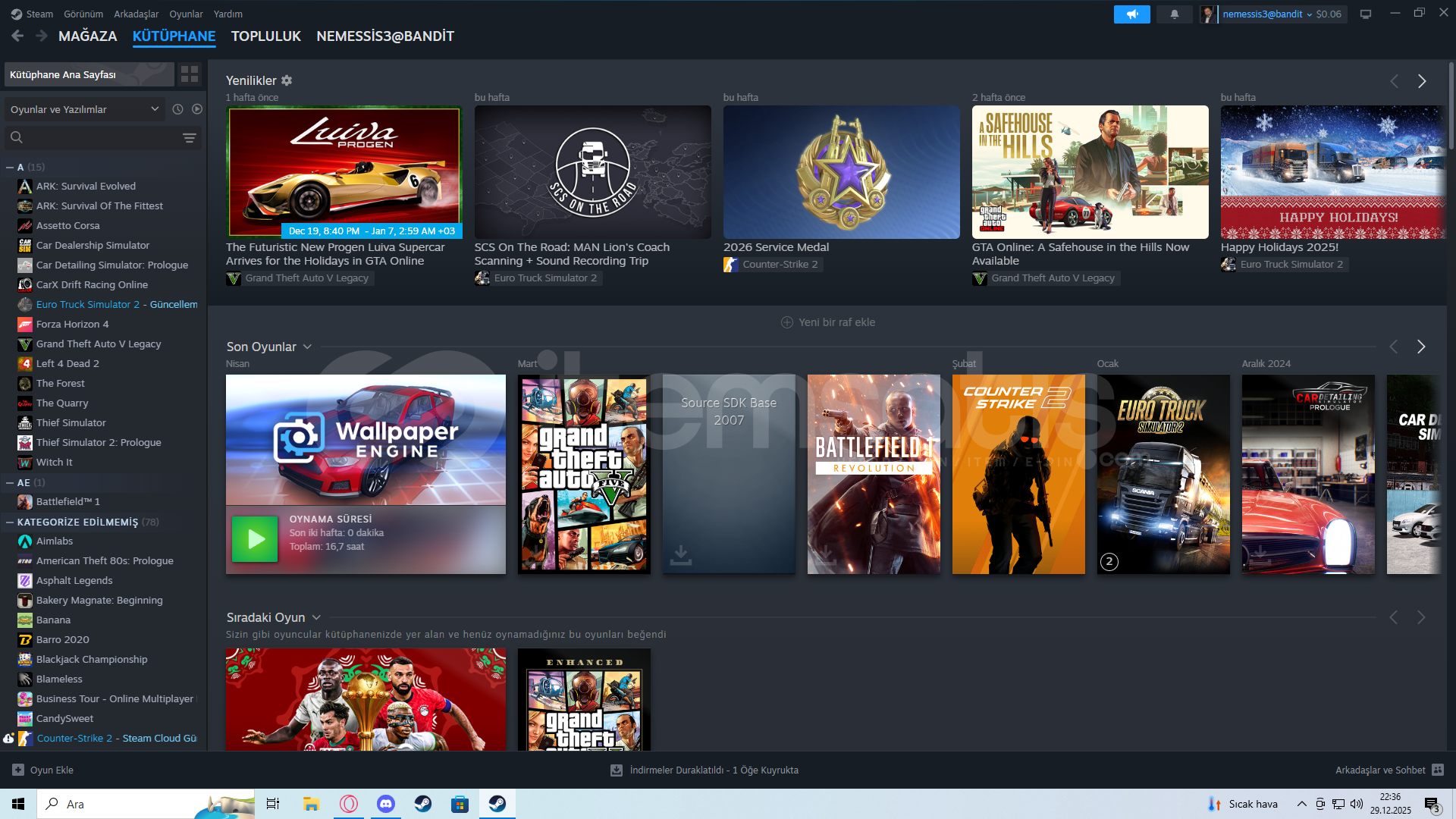
Task: Expand the Son Oyunlar shelf dropdown
Action: pyautogui.click(x=307, y=347)
